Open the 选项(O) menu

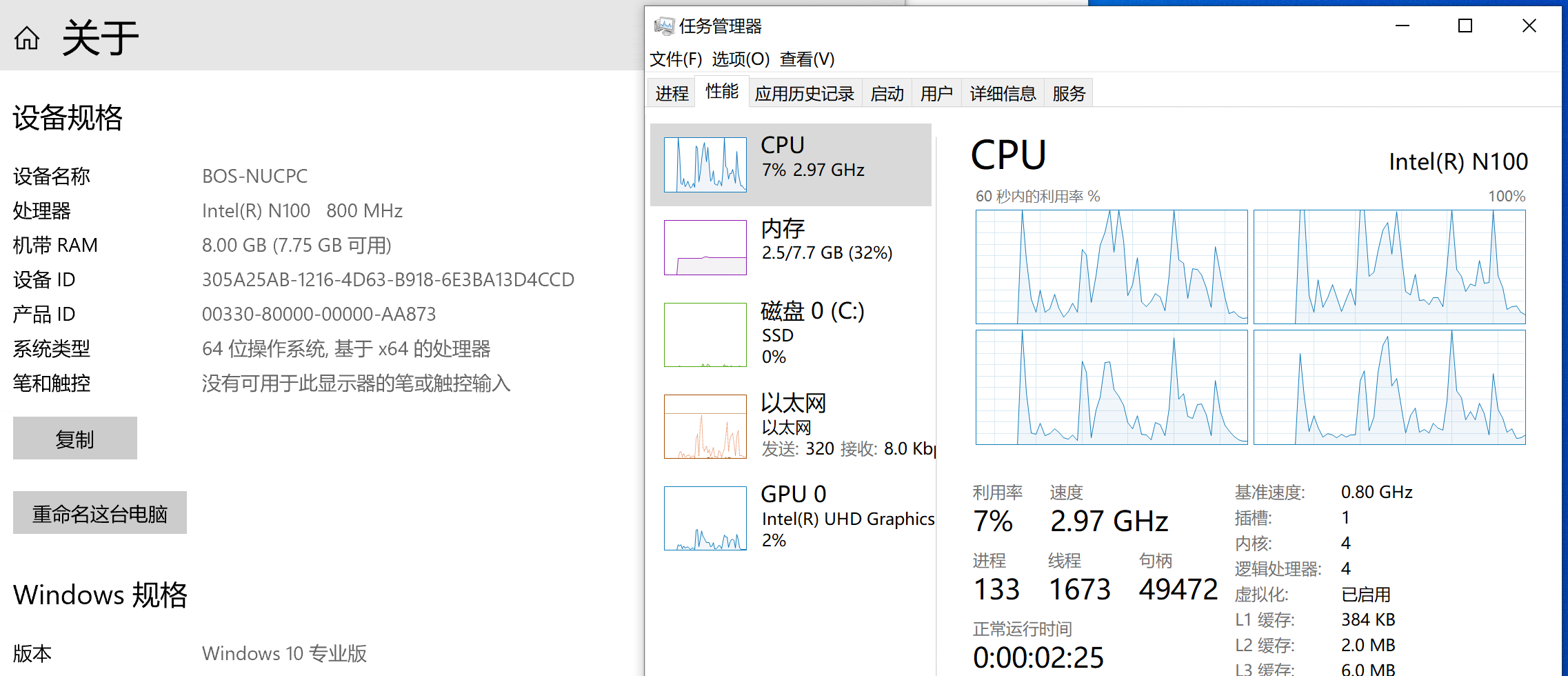[x=741, y=59]
